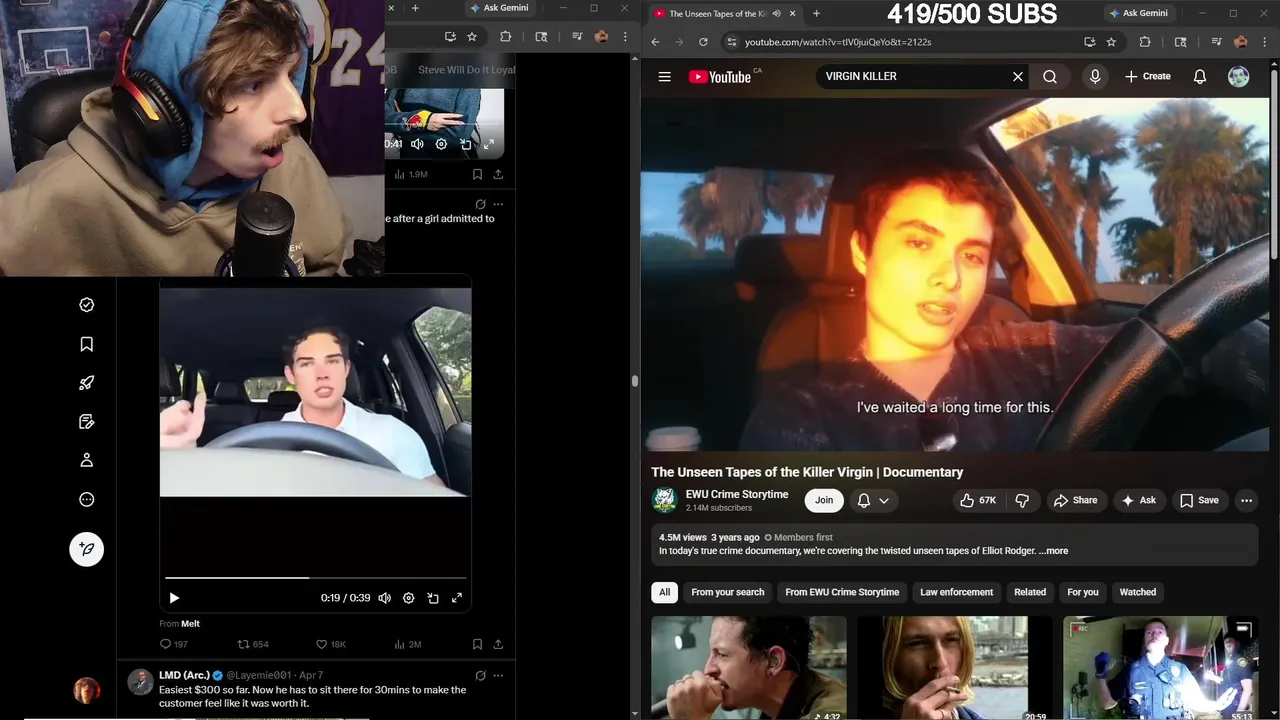Expand the 0:41 tweet video fullscreen

(x=489, y=144)
